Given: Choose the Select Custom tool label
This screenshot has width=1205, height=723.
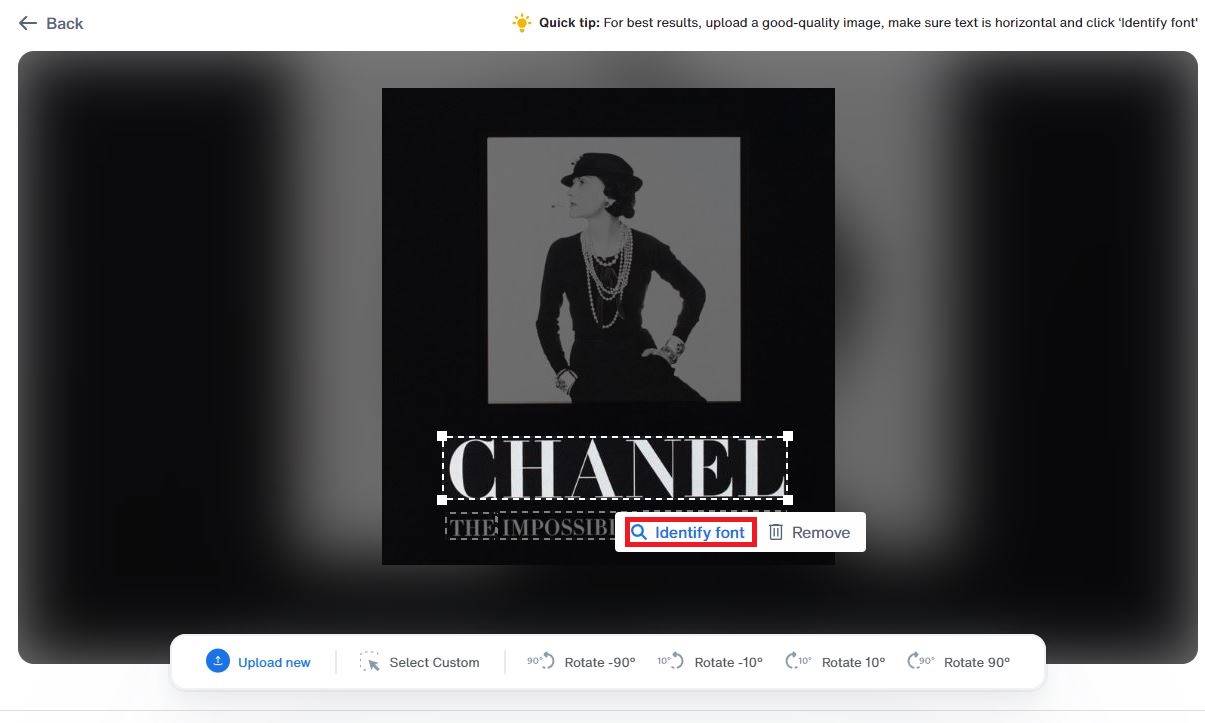Looking at the screenshot, I should click(x=434, y=662).
